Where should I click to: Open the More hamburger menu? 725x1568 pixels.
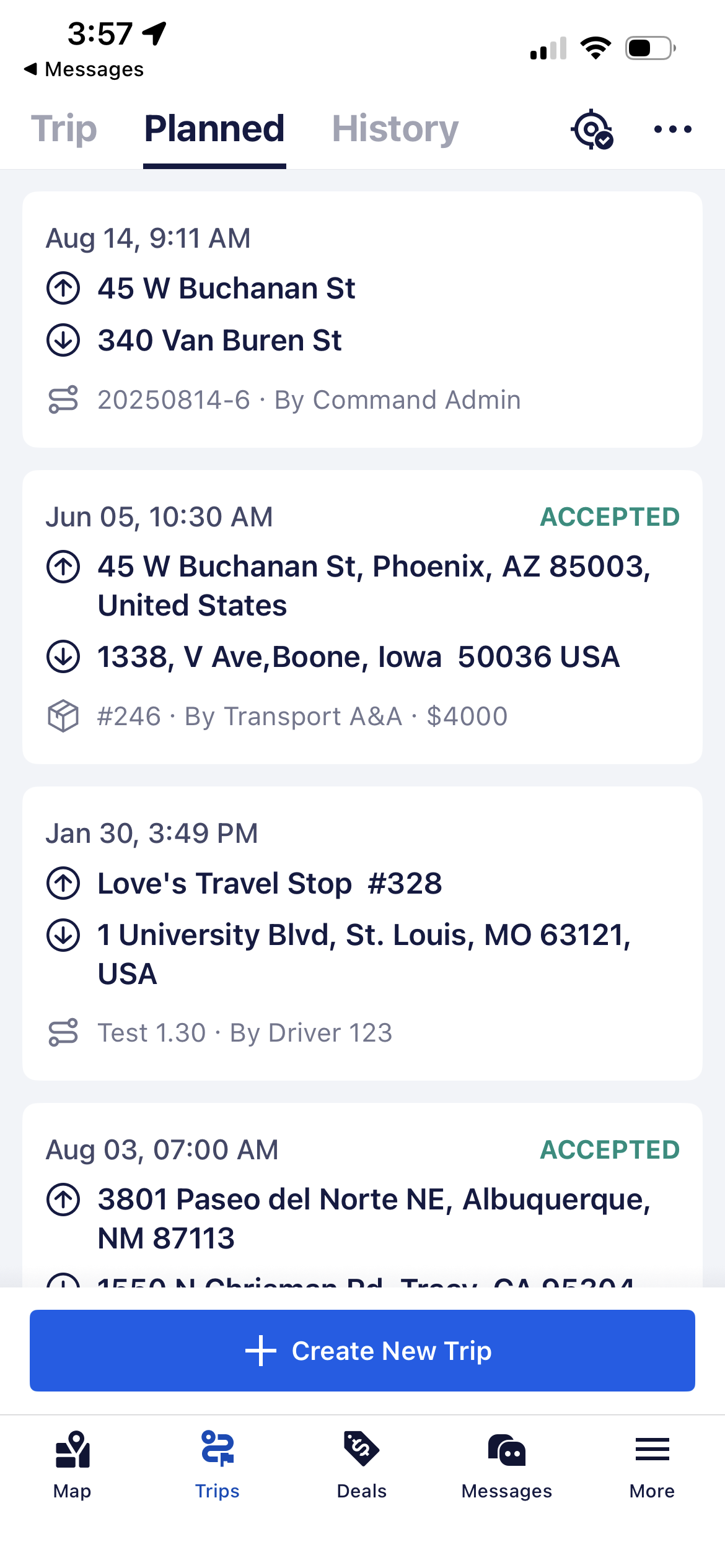(652, 1450)
